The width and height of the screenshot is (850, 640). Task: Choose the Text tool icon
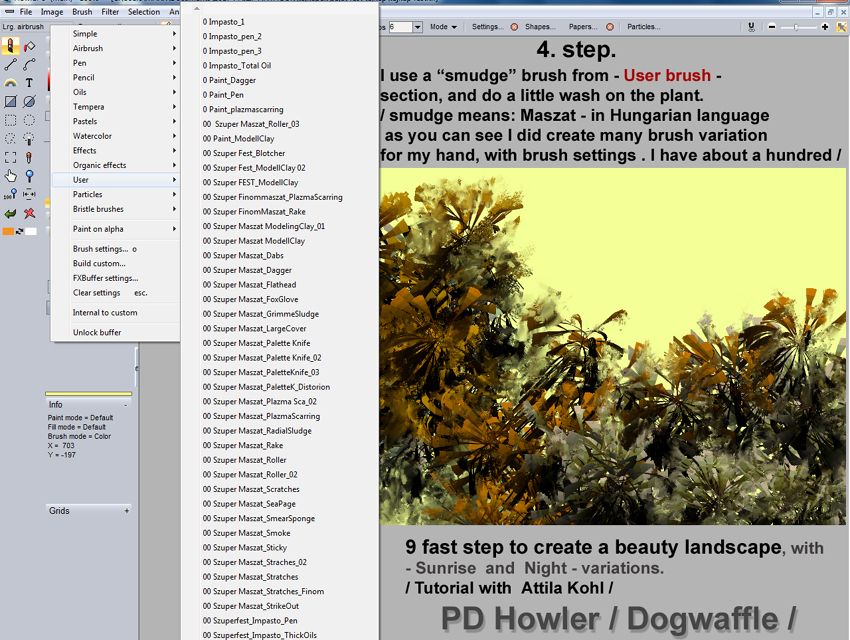pos(29,83)
